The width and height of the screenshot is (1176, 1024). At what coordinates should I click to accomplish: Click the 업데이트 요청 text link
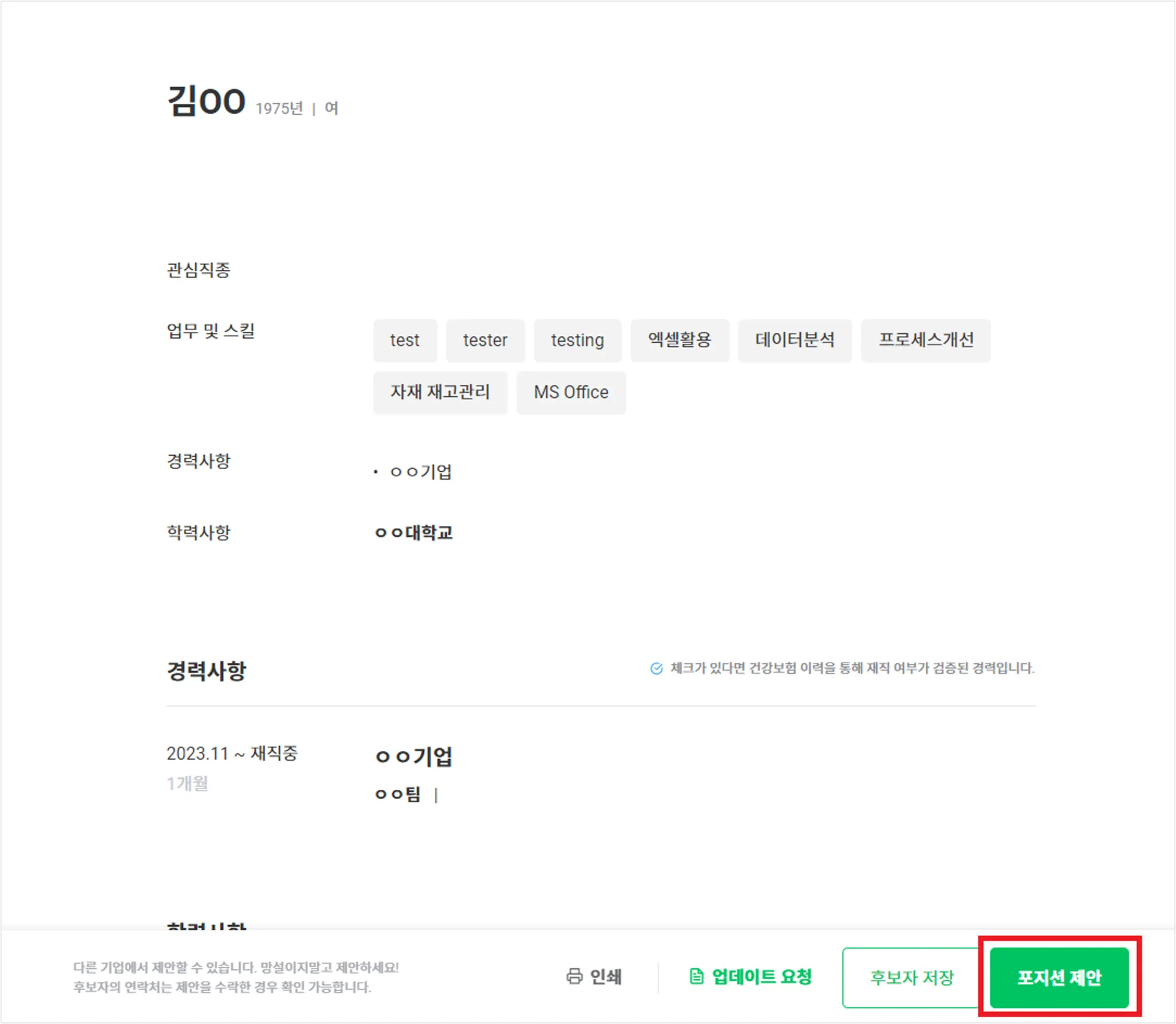click(x=761, y=976)
